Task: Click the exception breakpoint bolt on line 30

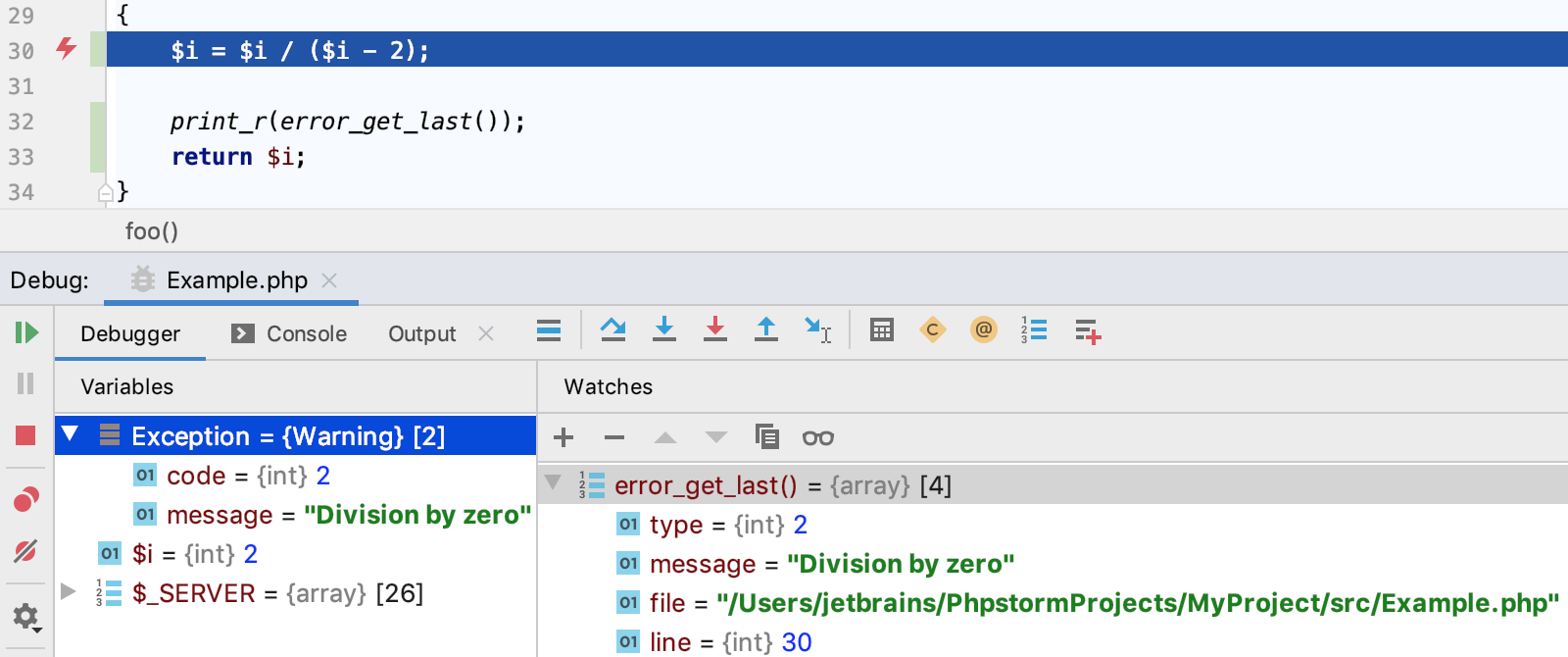Action: [x=66, y=48]
